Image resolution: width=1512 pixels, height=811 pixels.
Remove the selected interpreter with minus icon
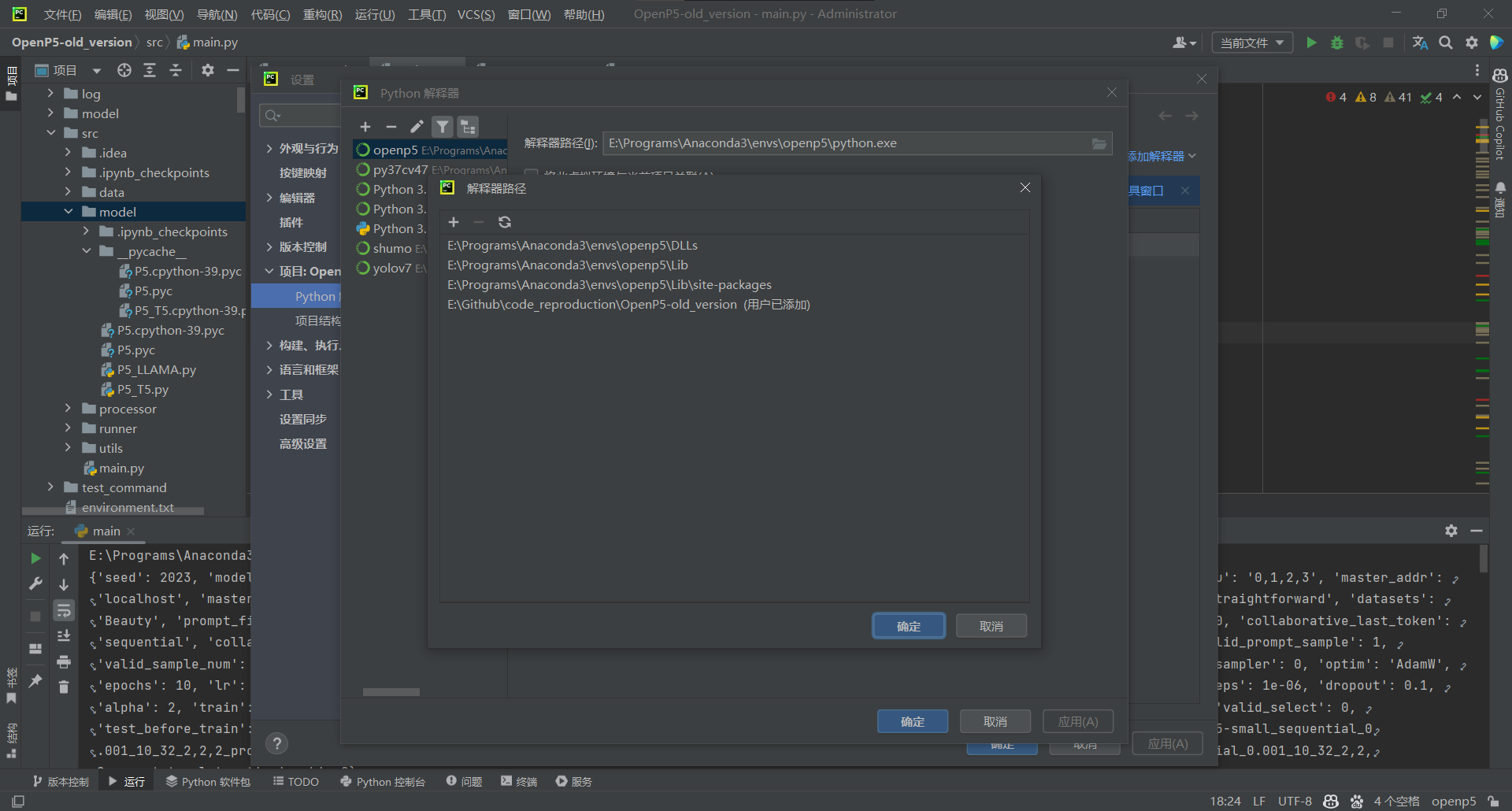click(x=391, y=127)
